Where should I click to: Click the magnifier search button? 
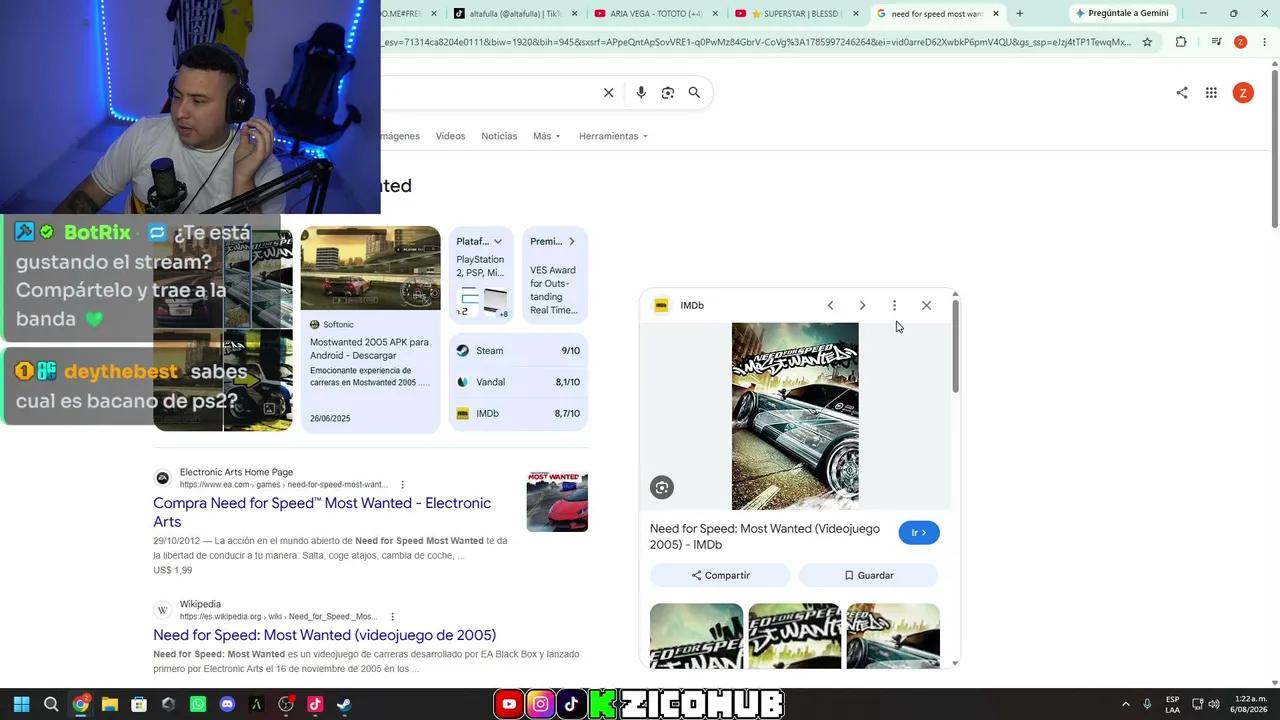pos(694,93)
